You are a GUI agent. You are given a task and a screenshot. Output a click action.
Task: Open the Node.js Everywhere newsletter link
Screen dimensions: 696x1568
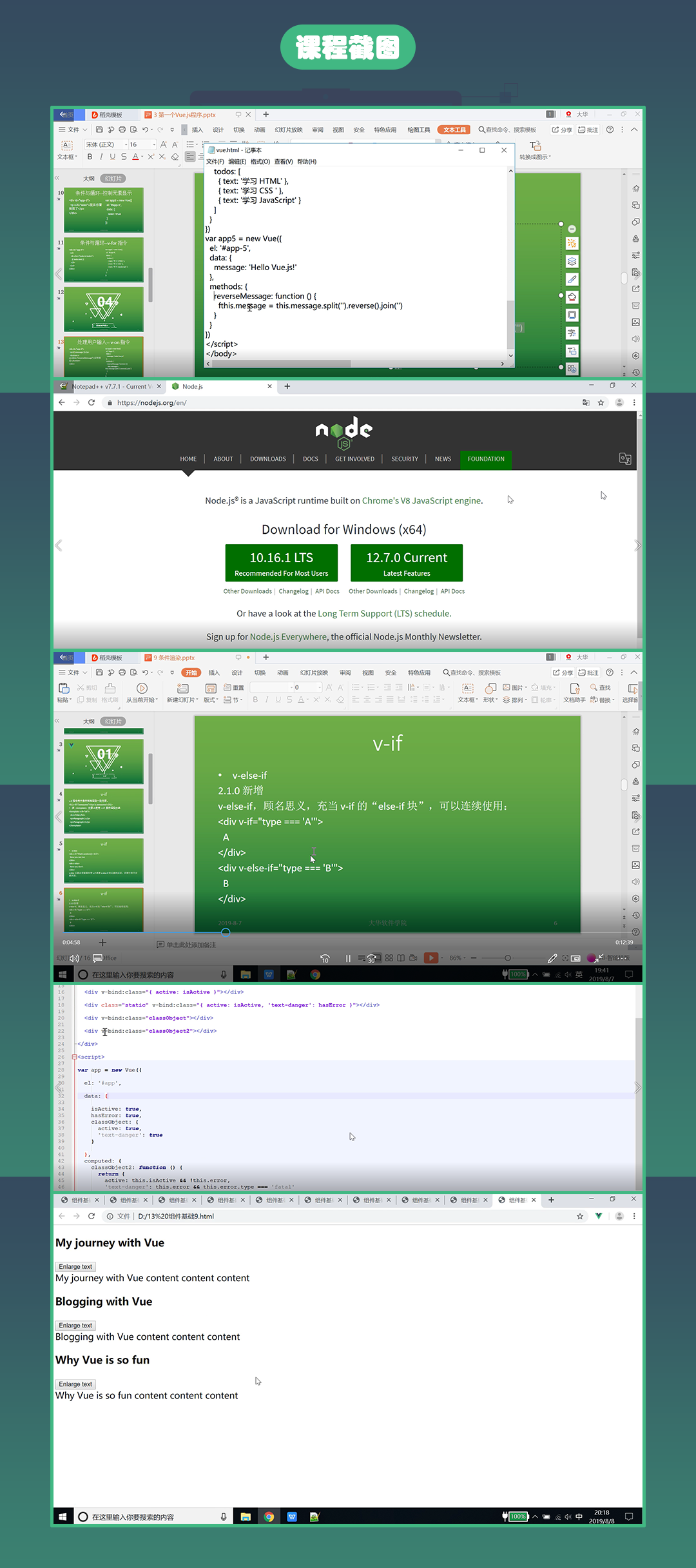point(288,637)
